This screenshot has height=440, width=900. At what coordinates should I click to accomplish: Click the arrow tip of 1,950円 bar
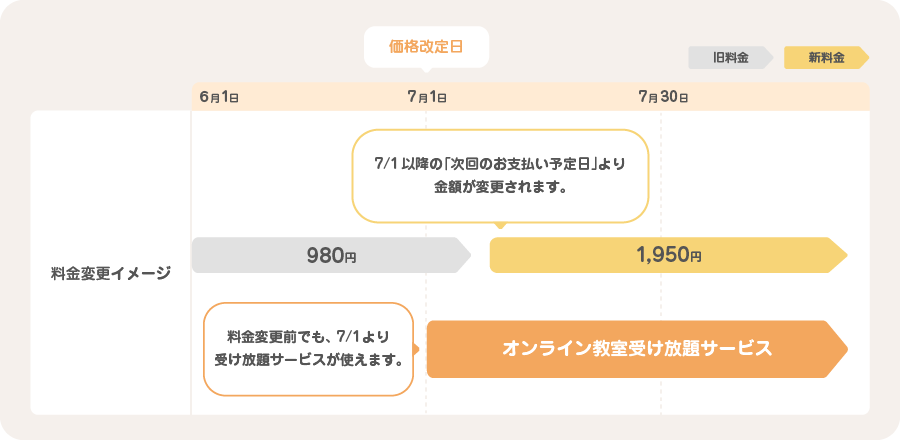[839, 255]
